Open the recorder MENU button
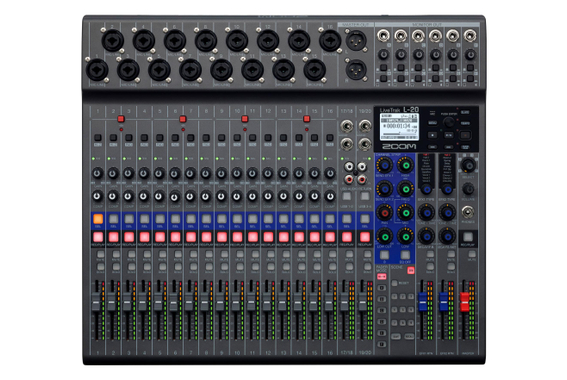Image resolution: width=567 pixels, height=380 pixels. coord(432,123)
